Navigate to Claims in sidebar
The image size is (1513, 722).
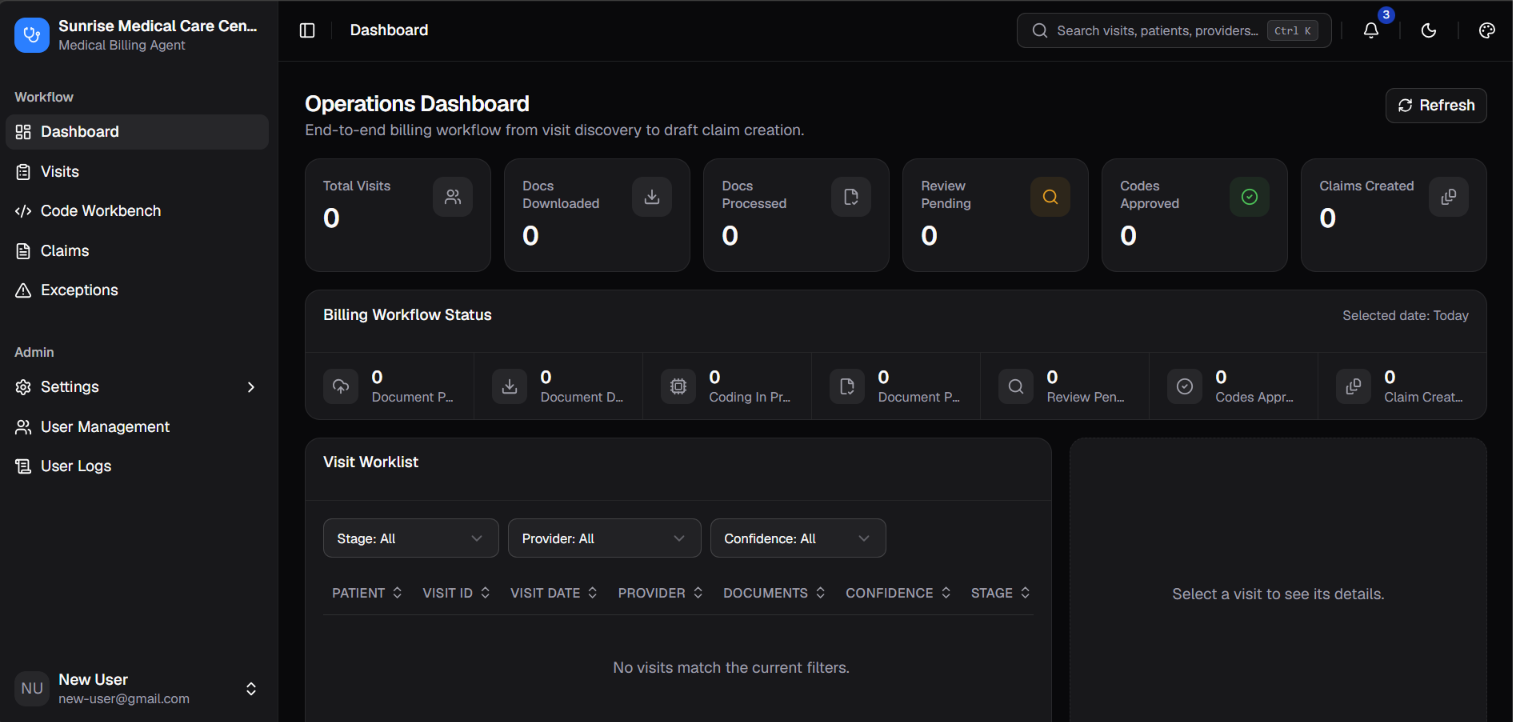[138, 251]
